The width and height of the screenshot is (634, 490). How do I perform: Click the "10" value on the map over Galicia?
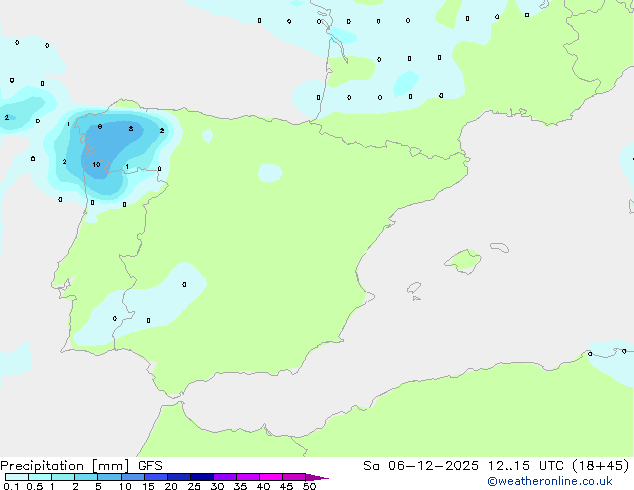(x=96, y=165)
